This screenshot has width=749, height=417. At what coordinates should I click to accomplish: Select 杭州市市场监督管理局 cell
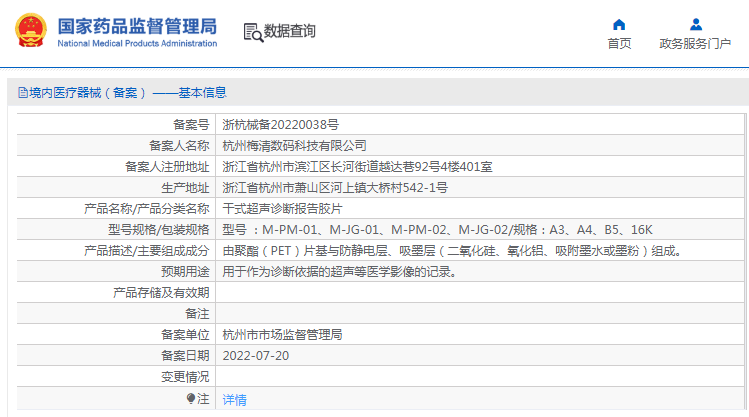tap(282, 335)
